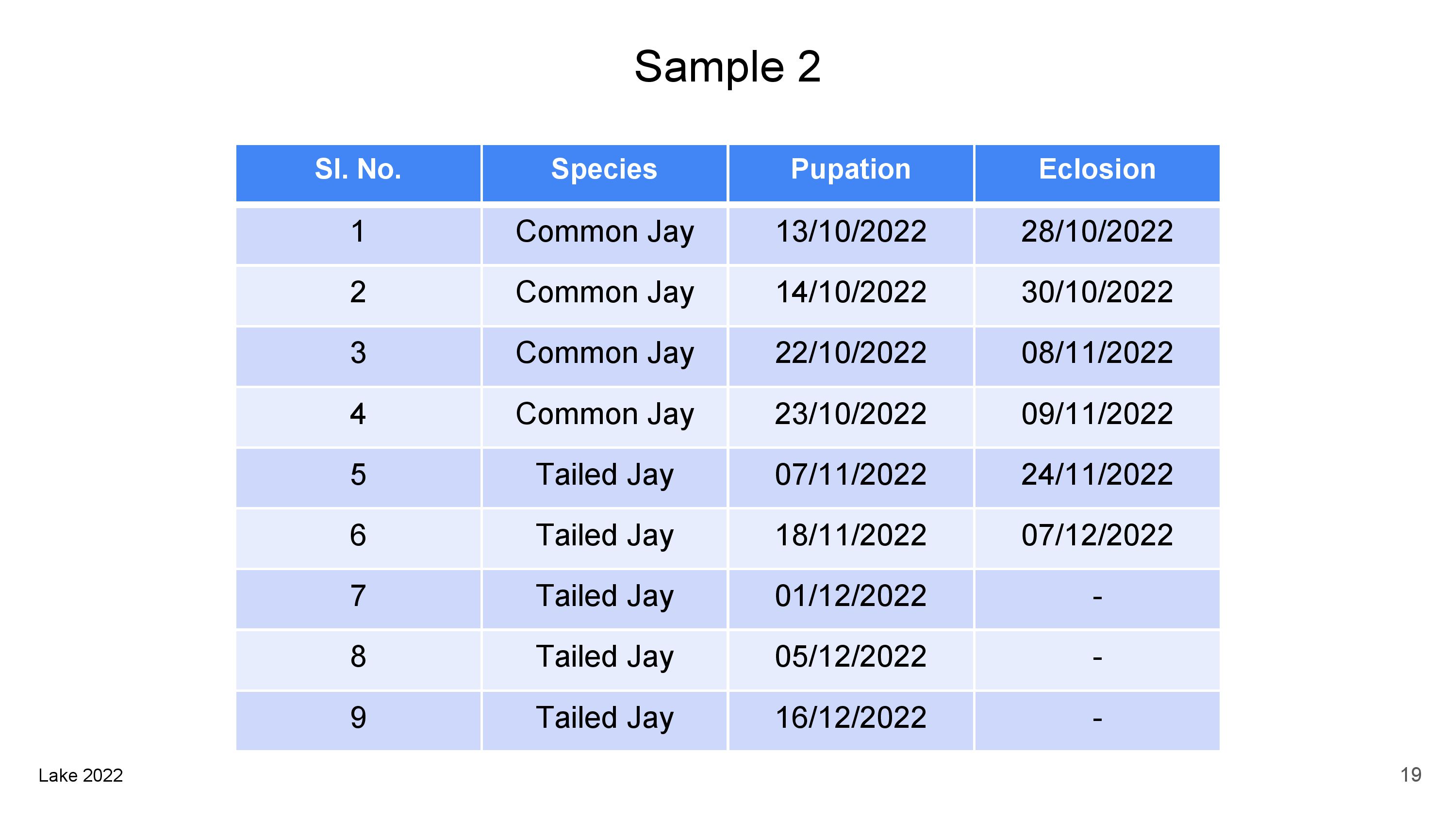Click serial number 9 cell
The height and width of the screenshot is (819, 1456).
[x=358, y=718]
